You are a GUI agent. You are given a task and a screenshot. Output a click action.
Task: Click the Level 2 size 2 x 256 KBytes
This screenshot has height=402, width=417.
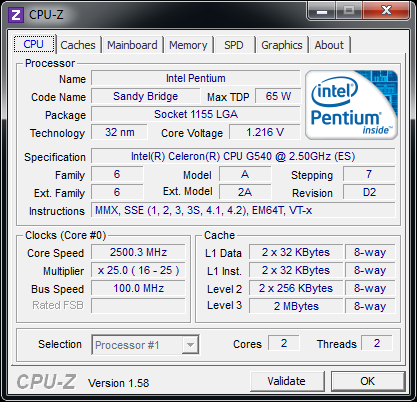pos(296,288)
